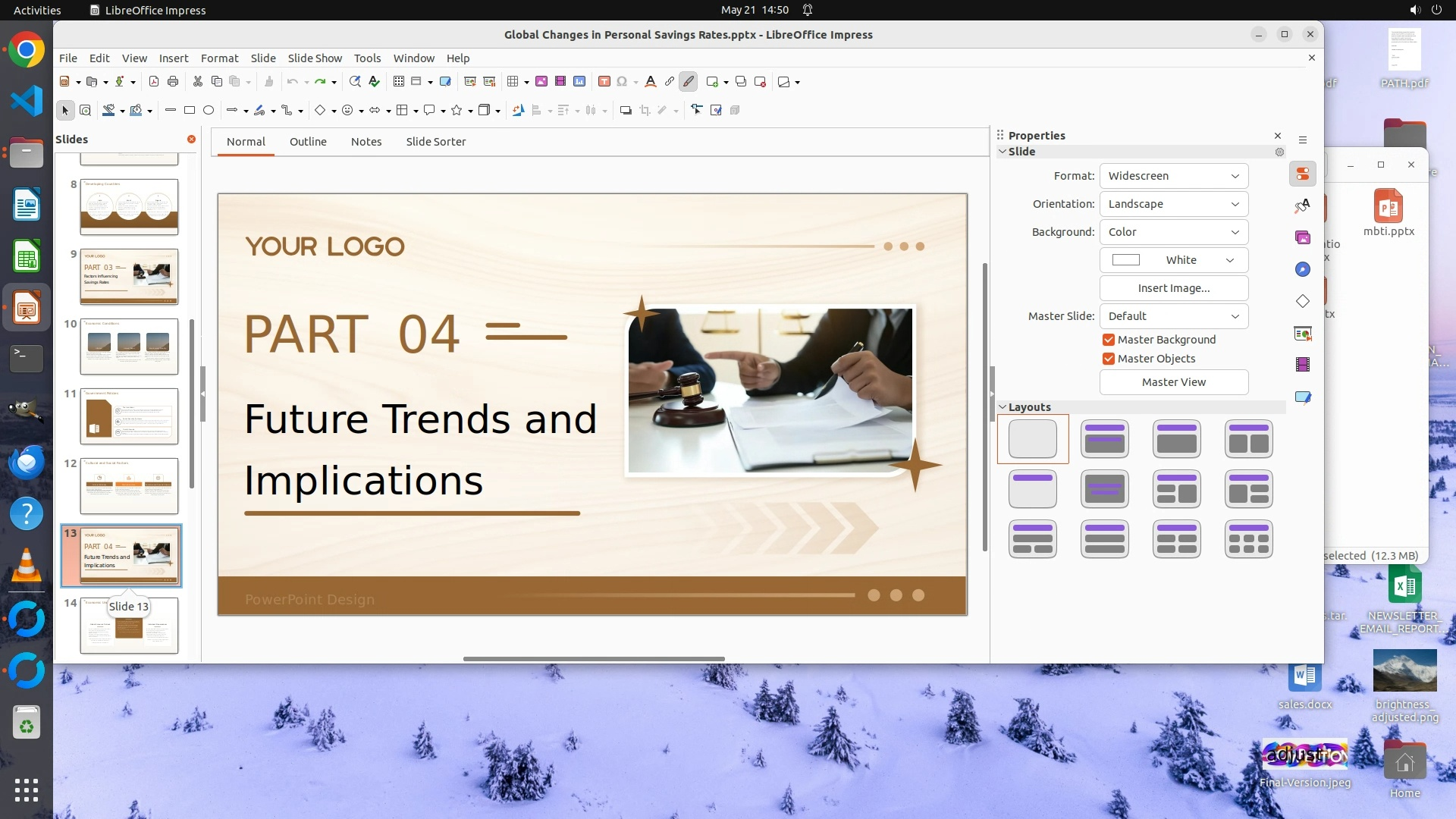Click the Master View button
The image size is (1456, 819).
[1173, 382]
